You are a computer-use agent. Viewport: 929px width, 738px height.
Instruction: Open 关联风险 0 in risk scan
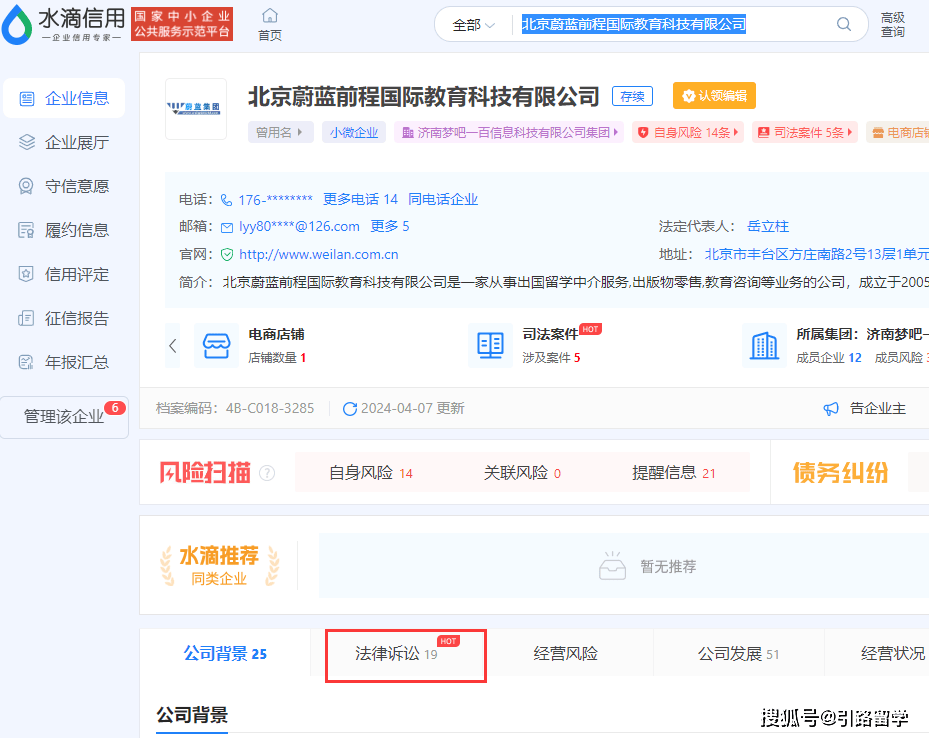[522, 473]
